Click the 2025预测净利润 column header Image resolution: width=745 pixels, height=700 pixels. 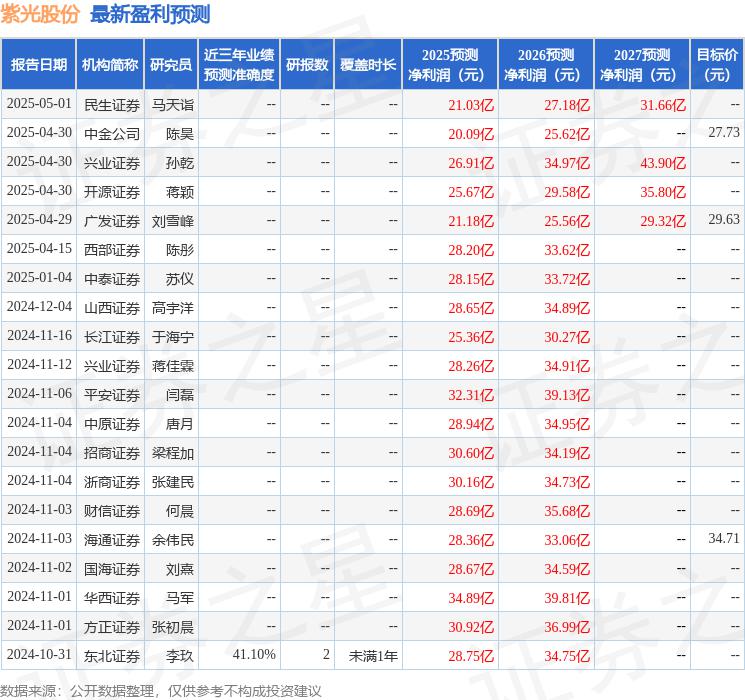450,65
